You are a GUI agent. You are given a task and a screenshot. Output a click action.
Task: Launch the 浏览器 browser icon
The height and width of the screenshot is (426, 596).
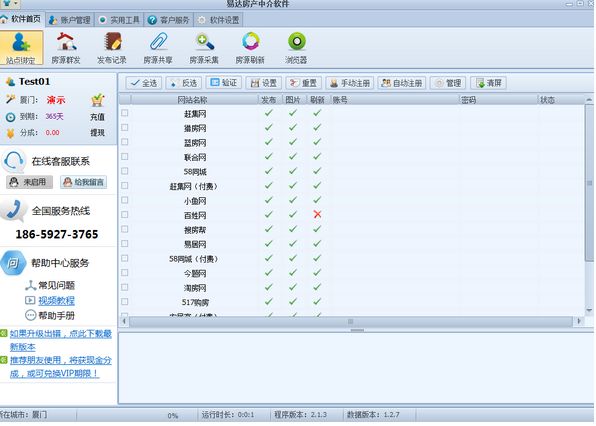(296, 48)
